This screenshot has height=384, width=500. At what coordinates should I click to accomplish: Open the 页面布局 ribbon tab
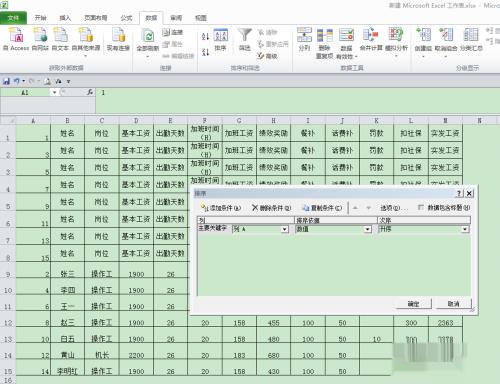point(96,18)
